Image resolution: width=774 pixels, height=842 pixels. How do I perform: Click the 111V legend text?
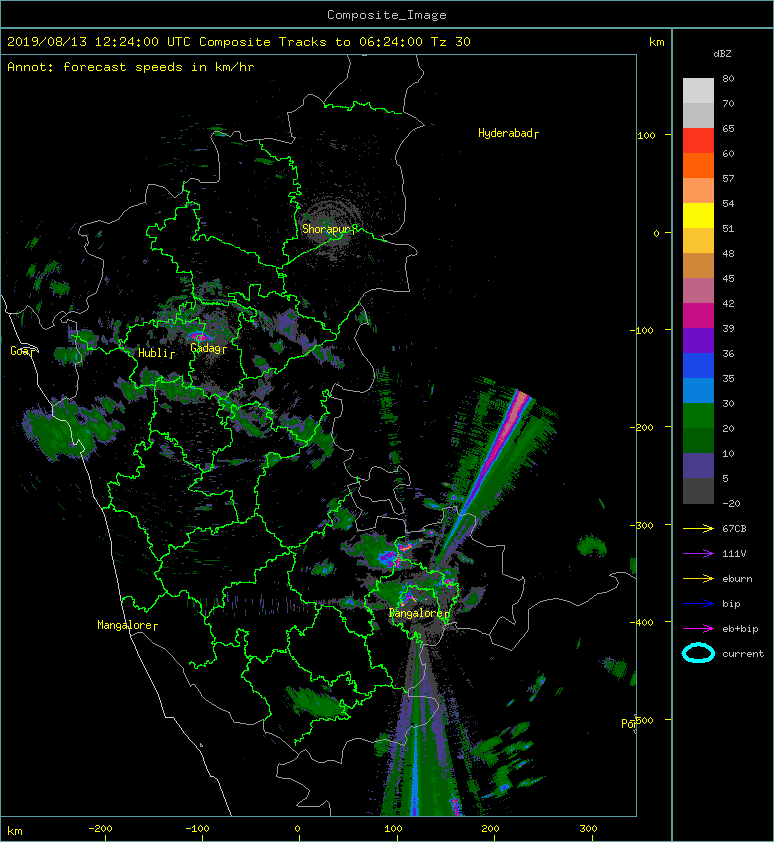coord(734,554)
